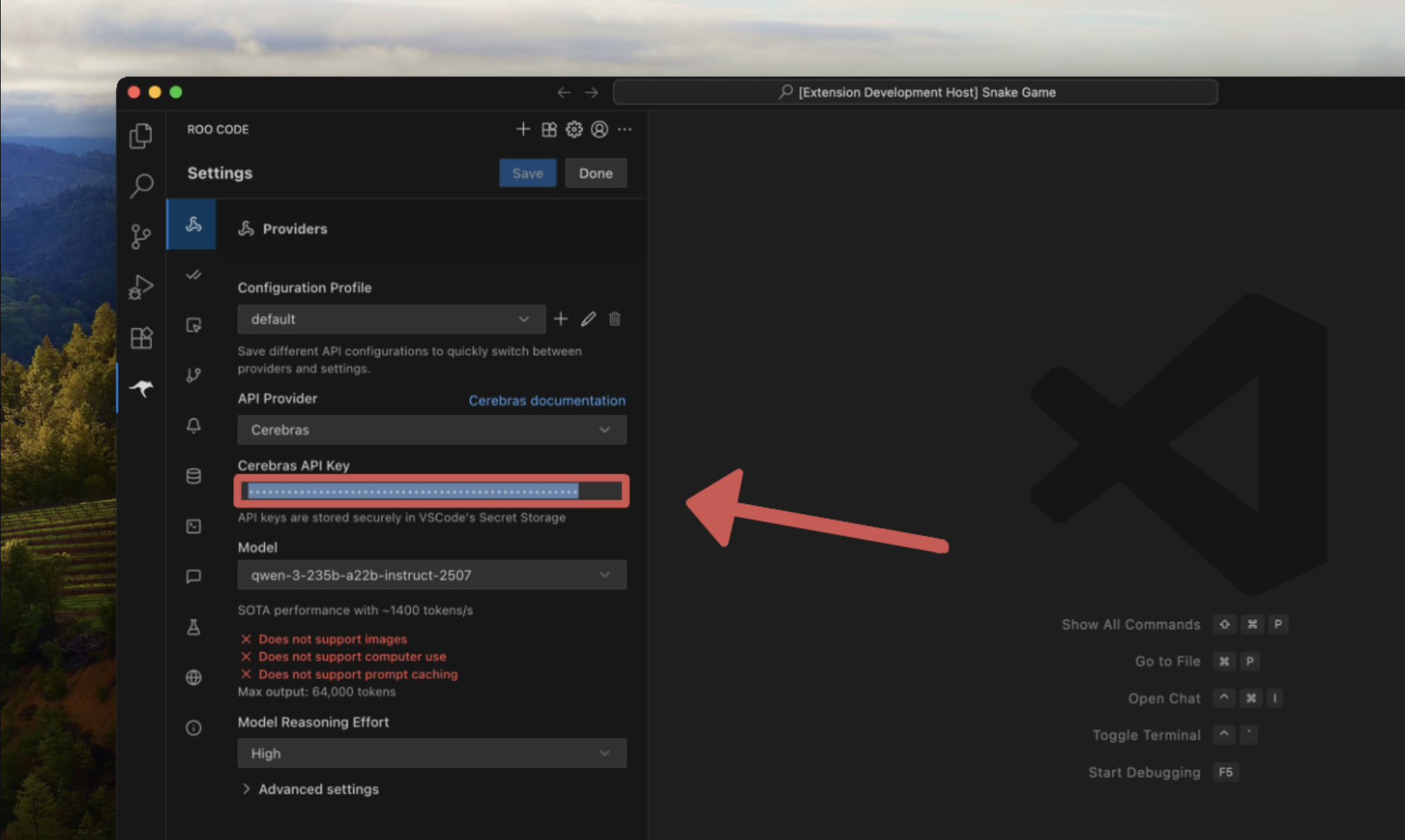Open the Search view in activity bar
1405x840 pixels.
(140, 186)
